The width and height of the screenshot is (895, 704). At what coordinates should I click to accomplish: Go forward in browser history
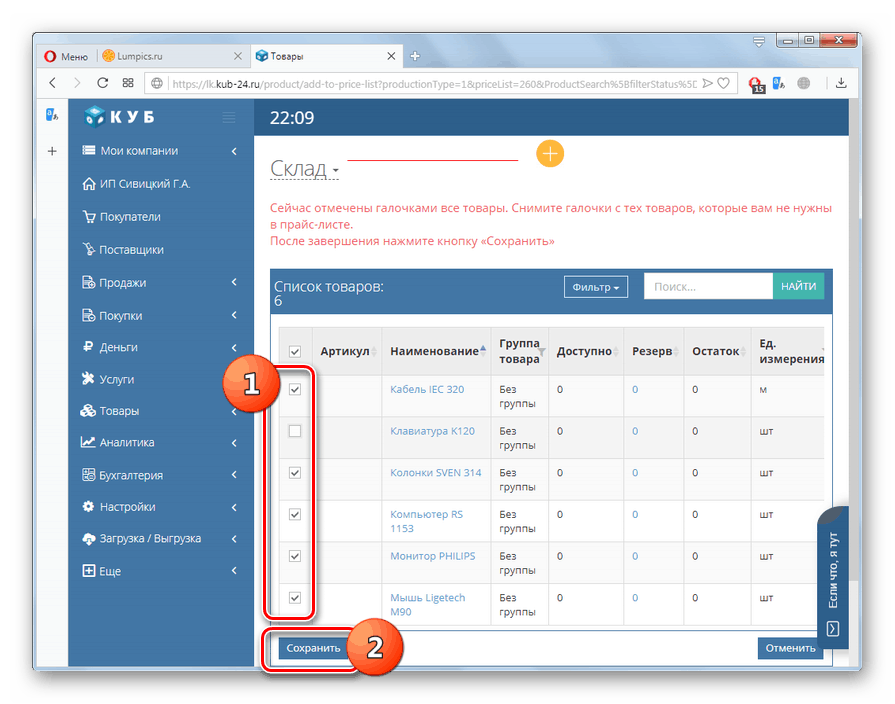[77, 83]
